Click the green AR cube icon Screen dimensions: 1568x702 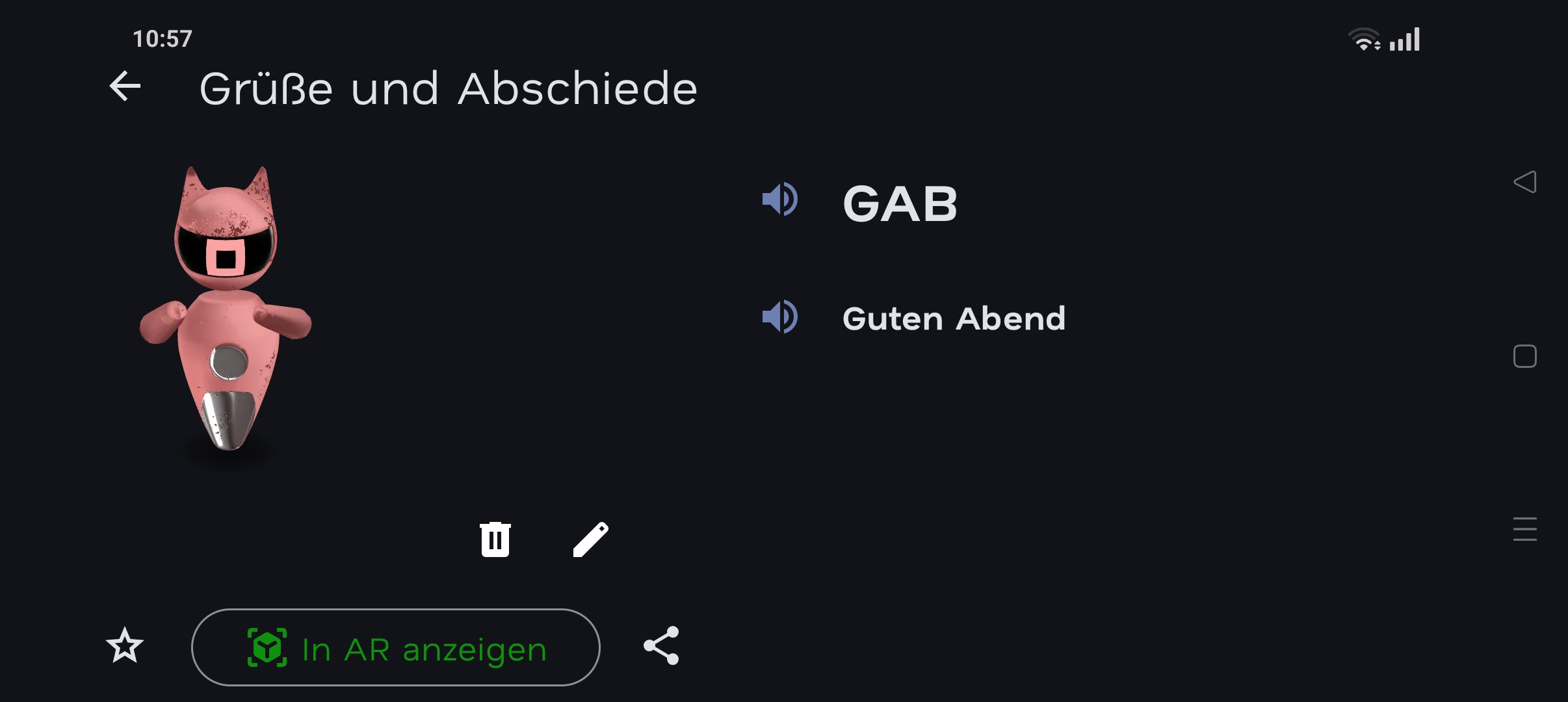click(267, 647)
